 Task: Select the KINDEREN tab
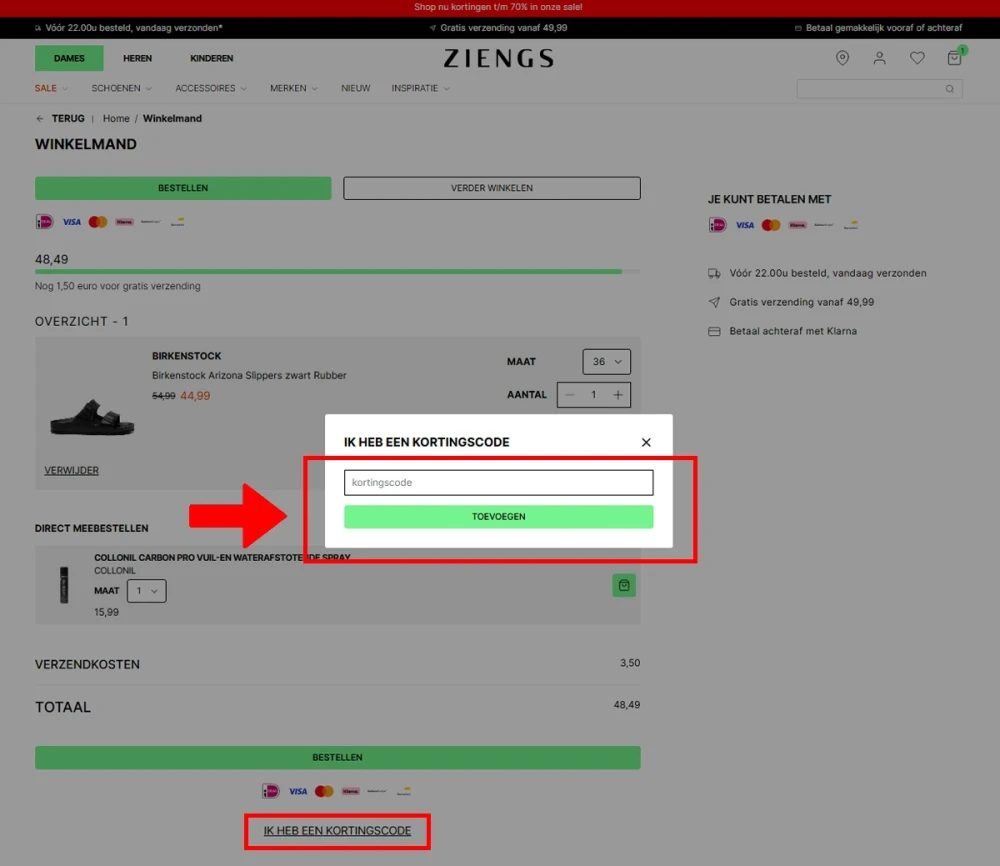tap(212, 58)
